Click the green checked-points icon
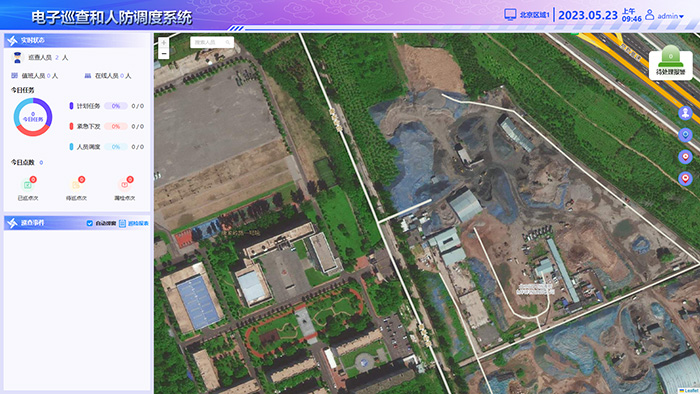The width and height of the screenshot is (700, 394). pyautogui.click(x=28, y=184)
